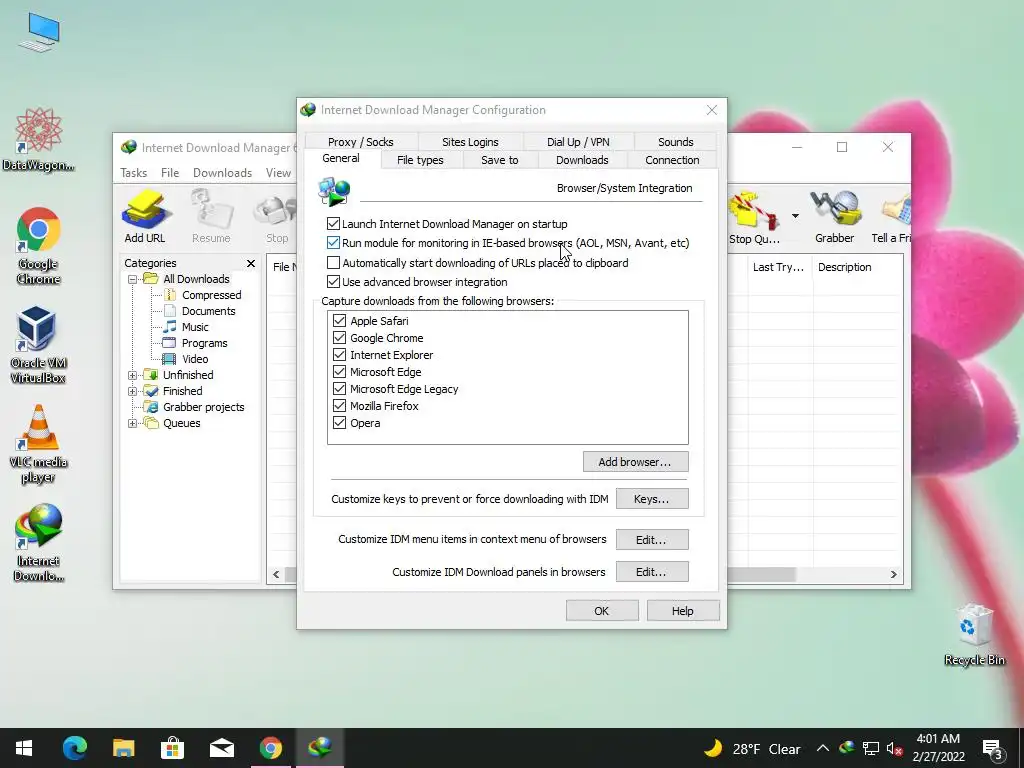This screenshot has width=1024, height=768.
Task: Switch to Sounds tab
Action: (675, 142)
